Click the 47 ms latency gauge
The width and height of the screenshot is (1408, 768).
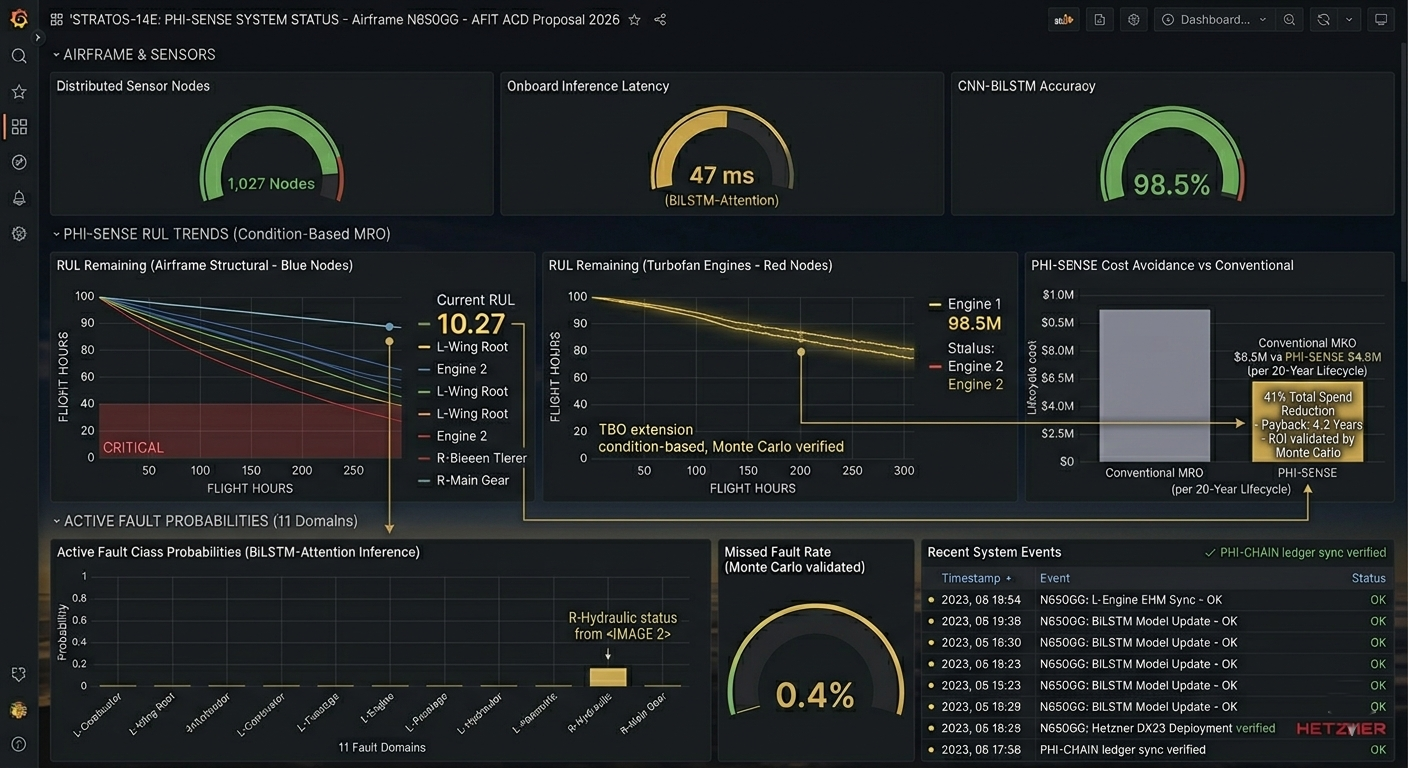click(x=722, y=155)
